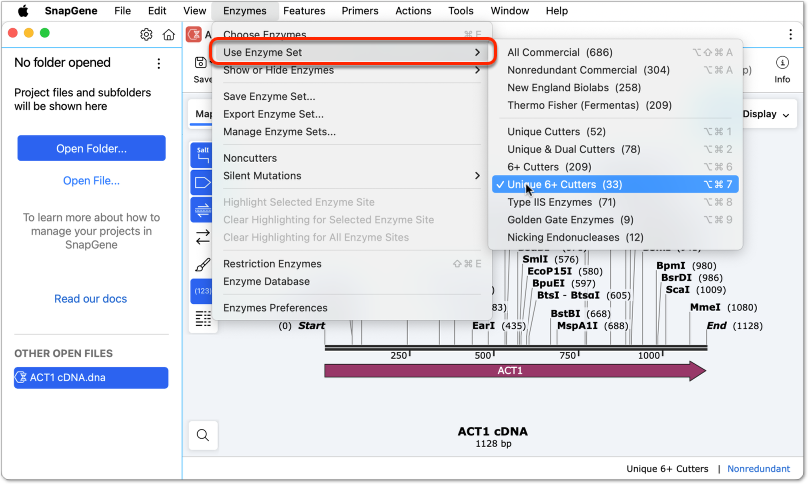
Task: Open the Enzymes menu bar item
Action: (x=245, y=11)
